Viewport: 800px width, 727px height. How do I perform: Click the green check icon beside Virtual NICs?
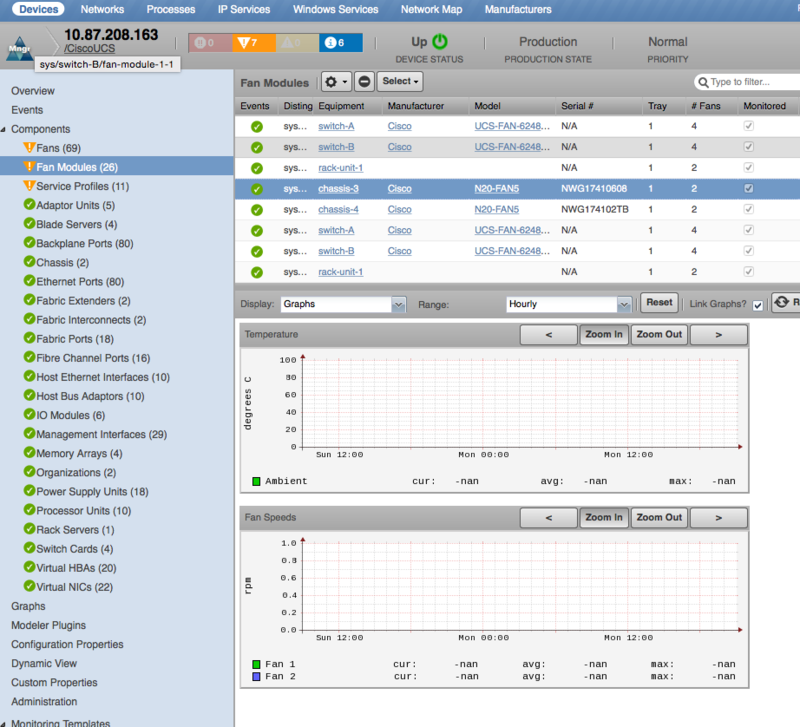coord(29,586)
